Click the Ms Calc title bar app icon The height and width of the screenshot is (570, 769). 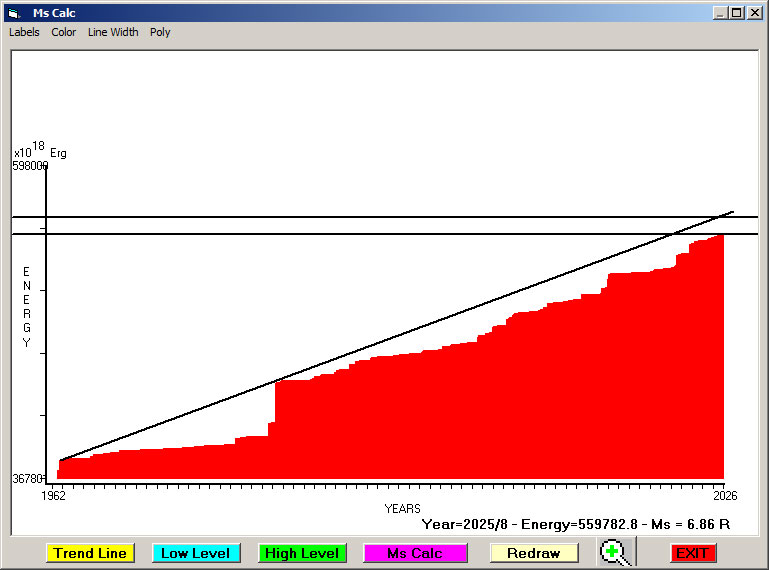point(14,13)
